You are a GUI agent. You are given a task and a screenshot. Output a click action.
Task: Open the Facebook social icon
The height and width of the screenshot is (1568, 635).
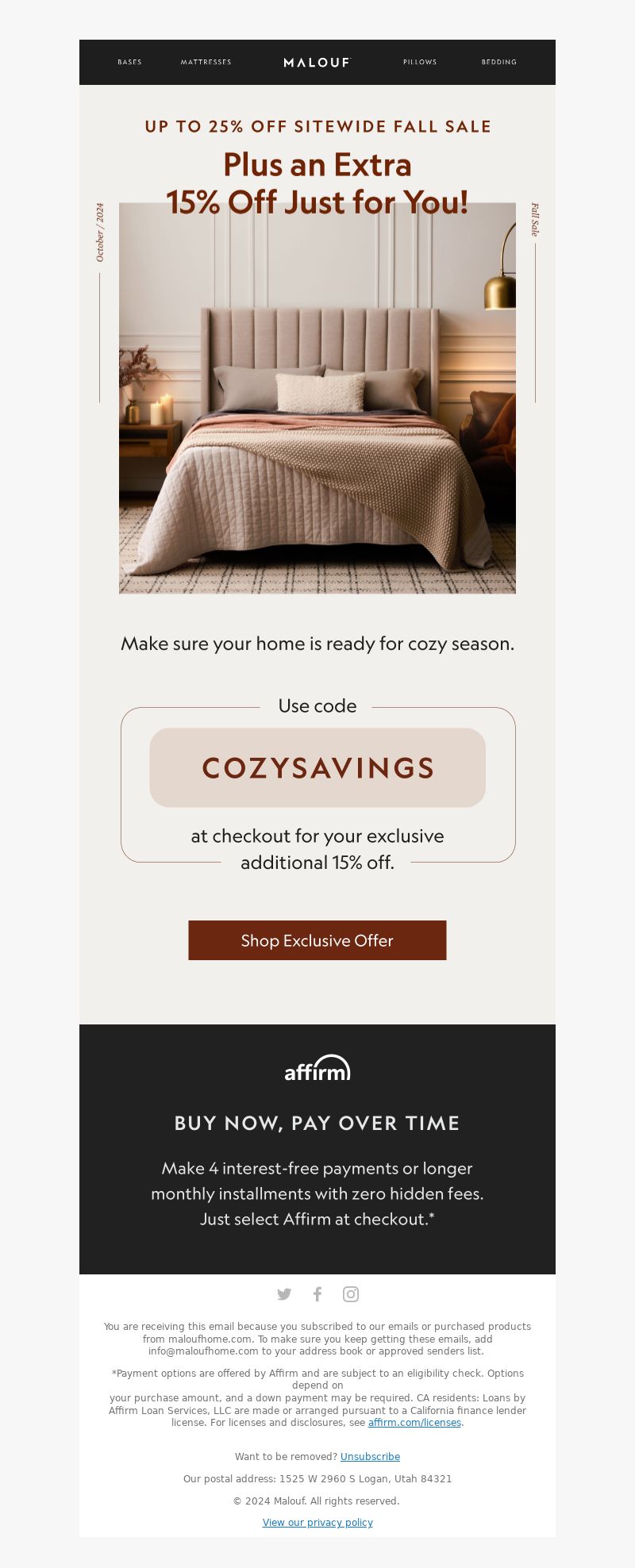click(x=317, y=1294)
